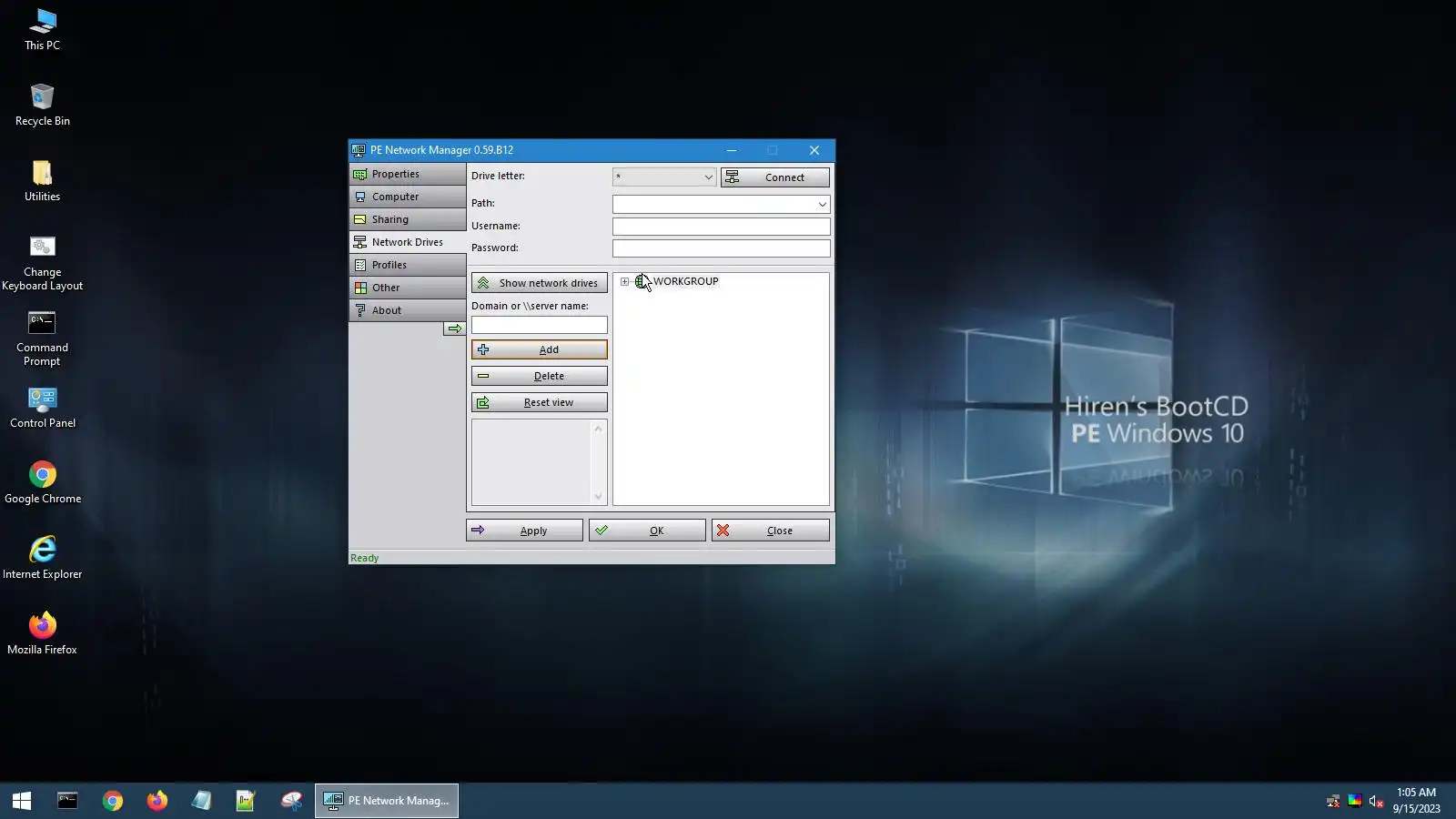This screenshot has width=1456, height=819.
Task: Launch Change Keyboard Layout shortcut
Action: click(42, 263)
